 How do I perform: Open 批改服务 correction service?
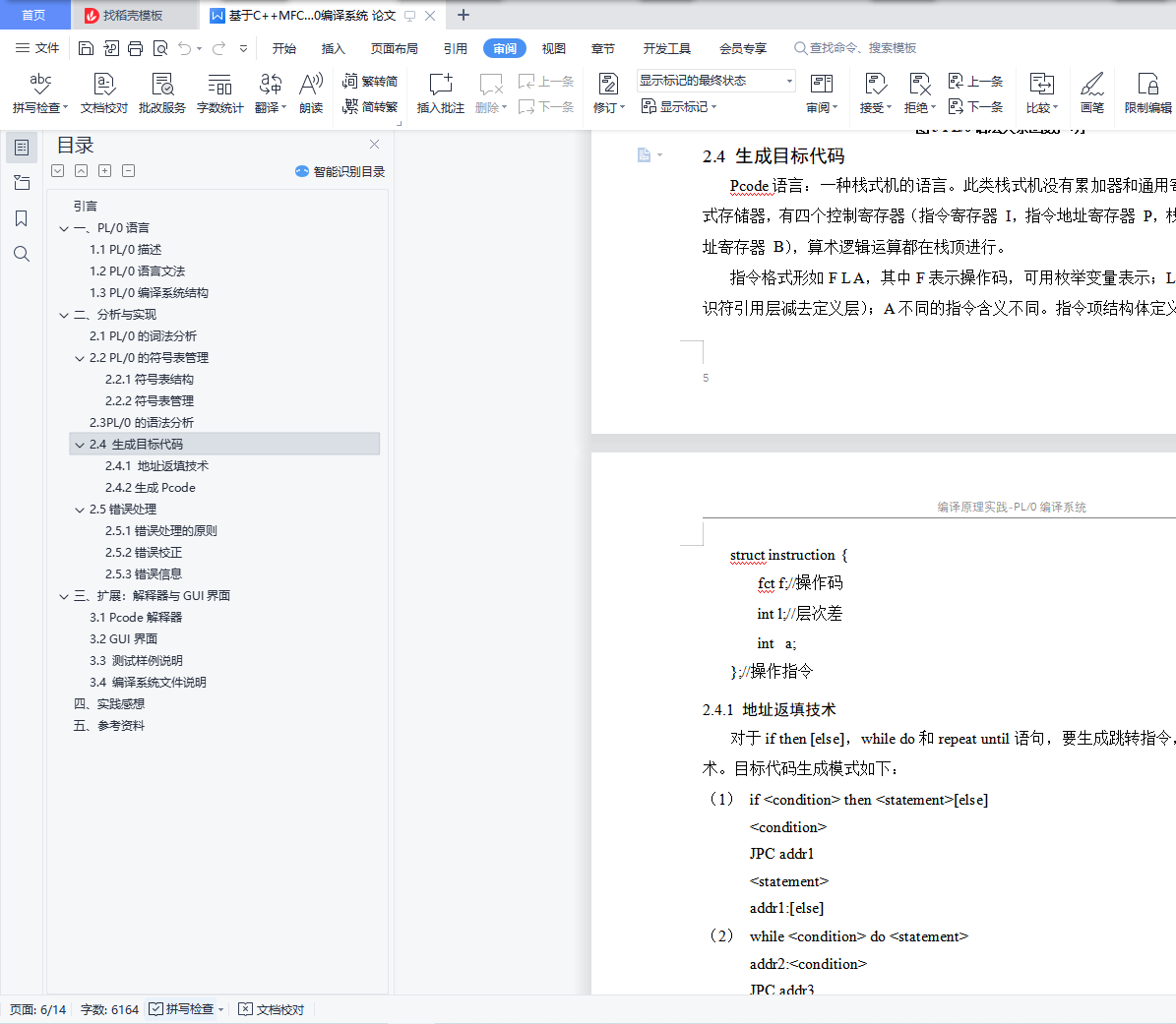tap(162, 92)
